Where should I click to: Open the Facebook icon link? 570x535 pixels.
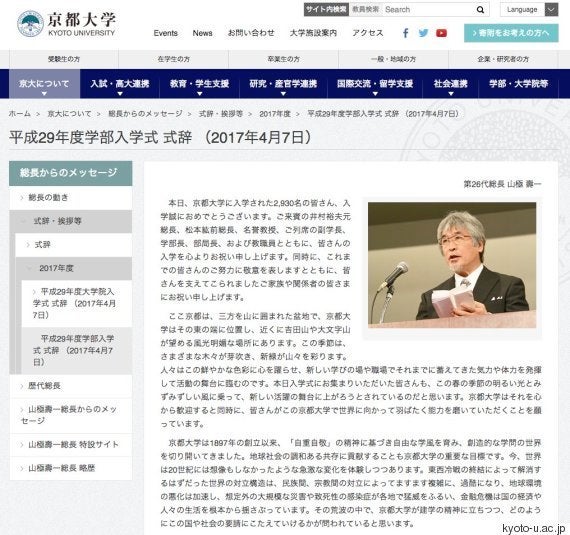[405, 33]
